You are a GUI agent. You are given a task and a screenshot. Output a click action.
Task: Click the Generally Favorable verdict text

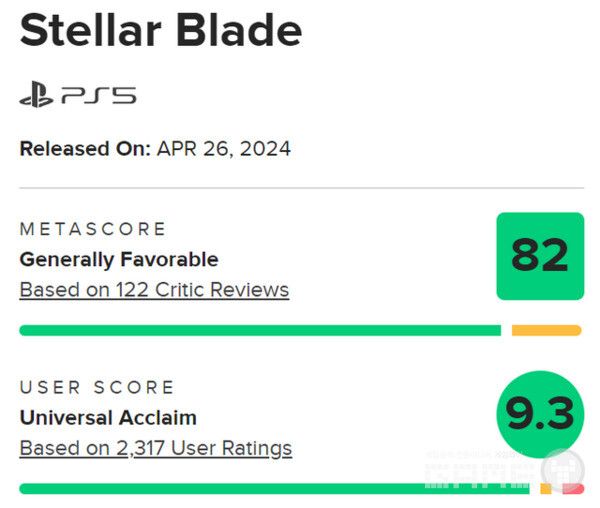119,259
